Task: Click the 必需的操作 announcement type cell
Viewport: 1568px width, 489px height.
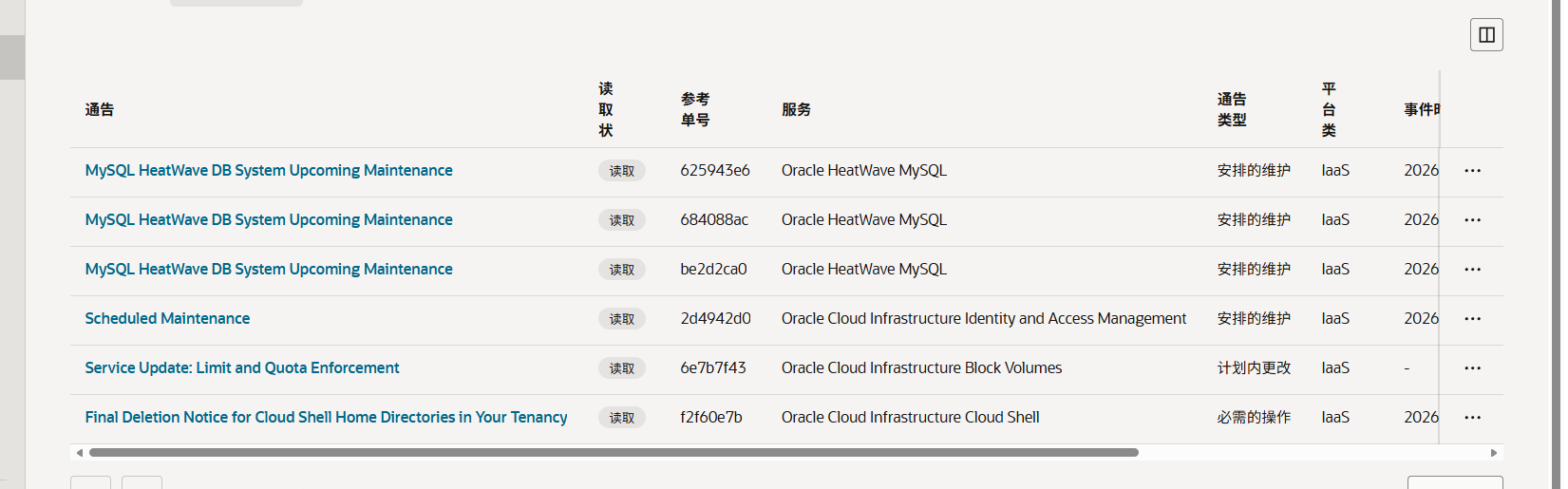Action: click(1254, 418)
